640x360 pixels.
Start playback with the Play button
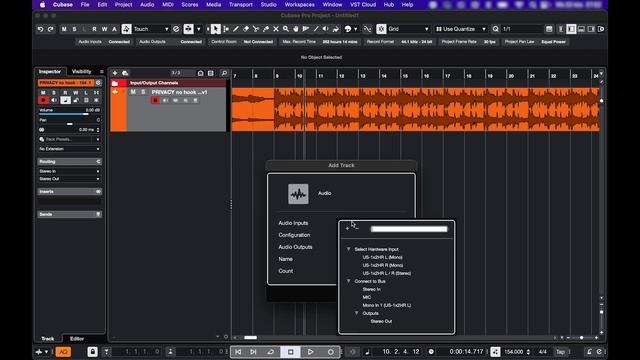(311, 352)
